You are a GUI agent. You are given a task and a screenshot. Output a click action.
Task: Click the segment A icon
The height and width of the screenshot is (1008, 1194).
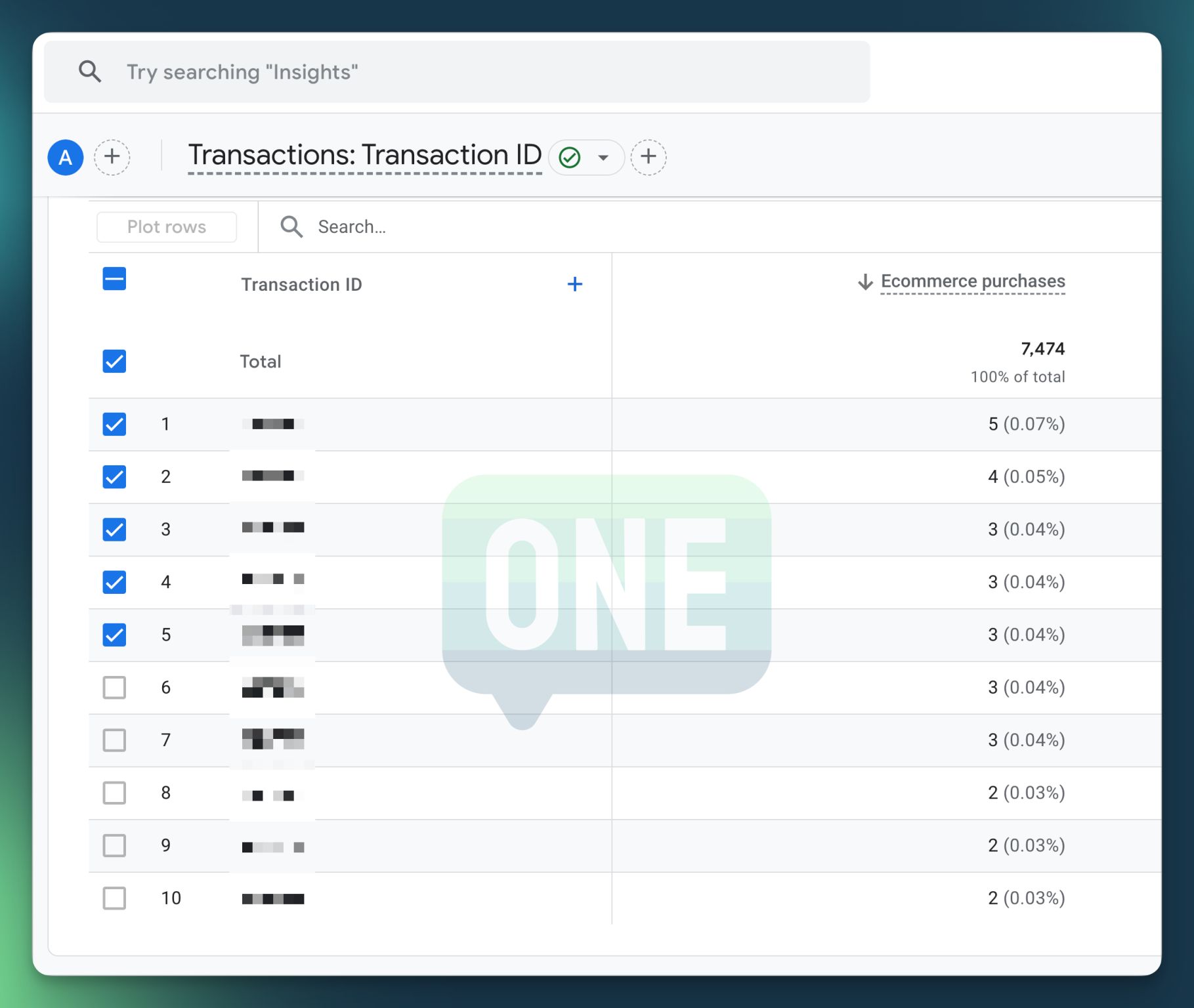(x=65, y=157)
